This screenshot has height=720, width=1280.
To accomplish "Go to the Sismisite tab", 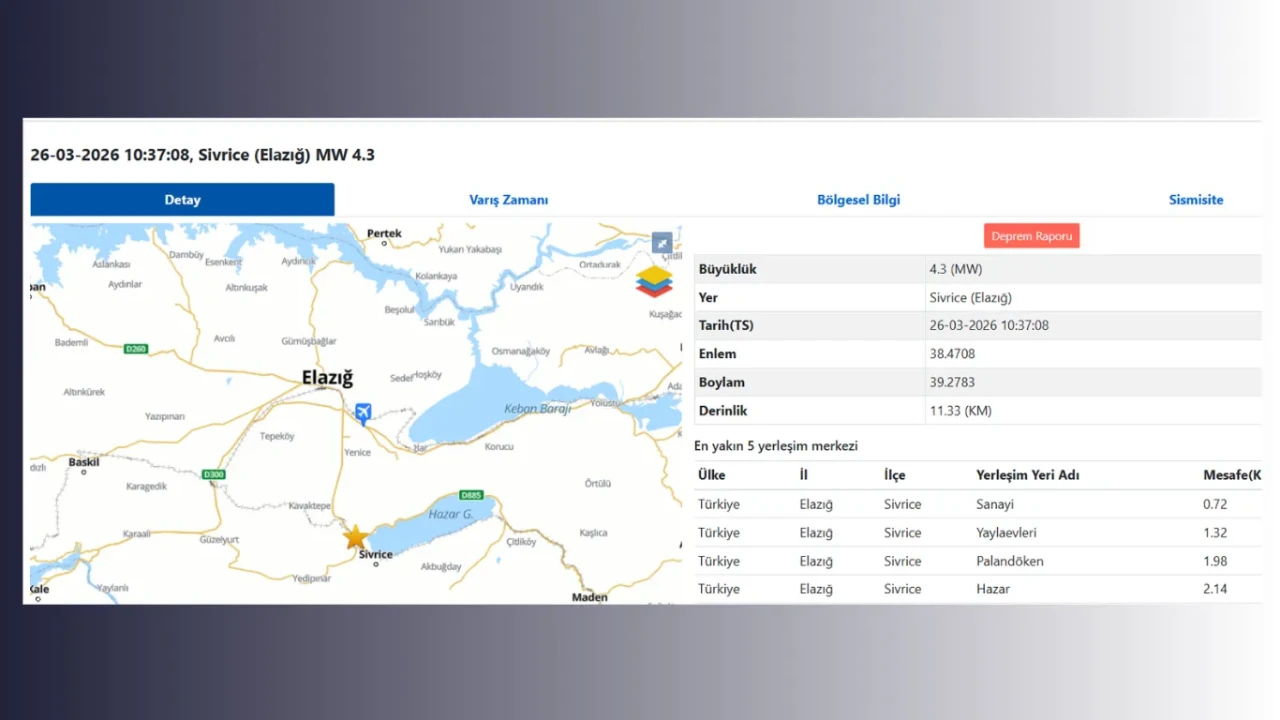I will 1195,200.
